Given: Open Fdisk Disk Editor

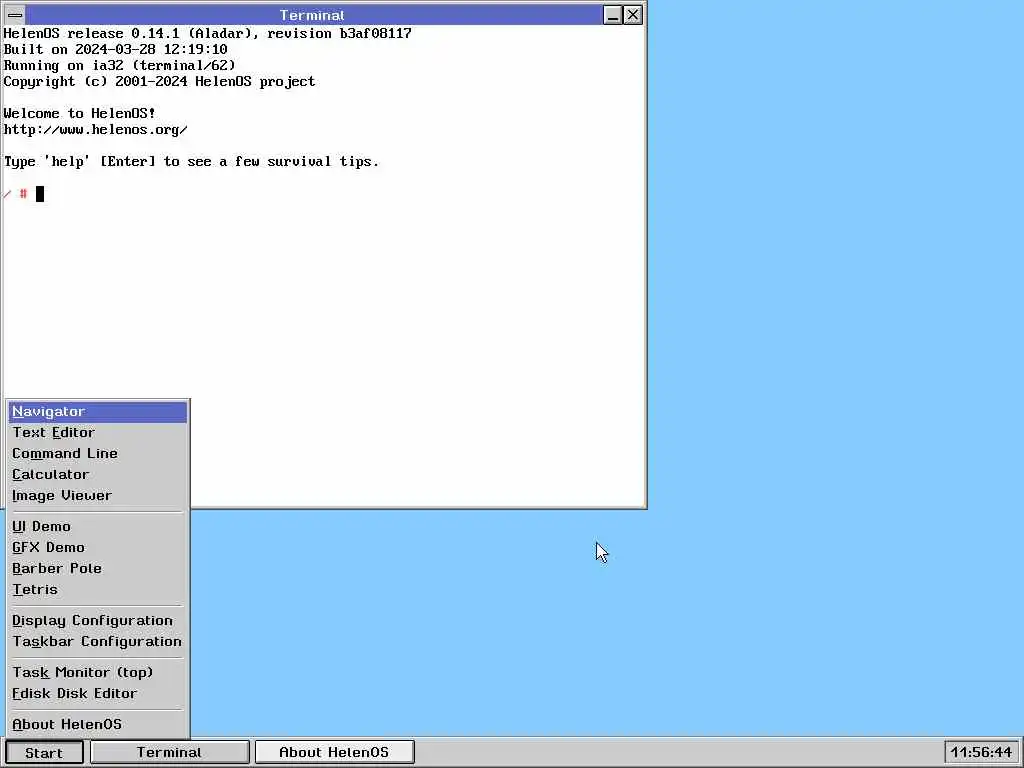Looking at the screenshot, I should pyautogui.click(x=98, y=693).
